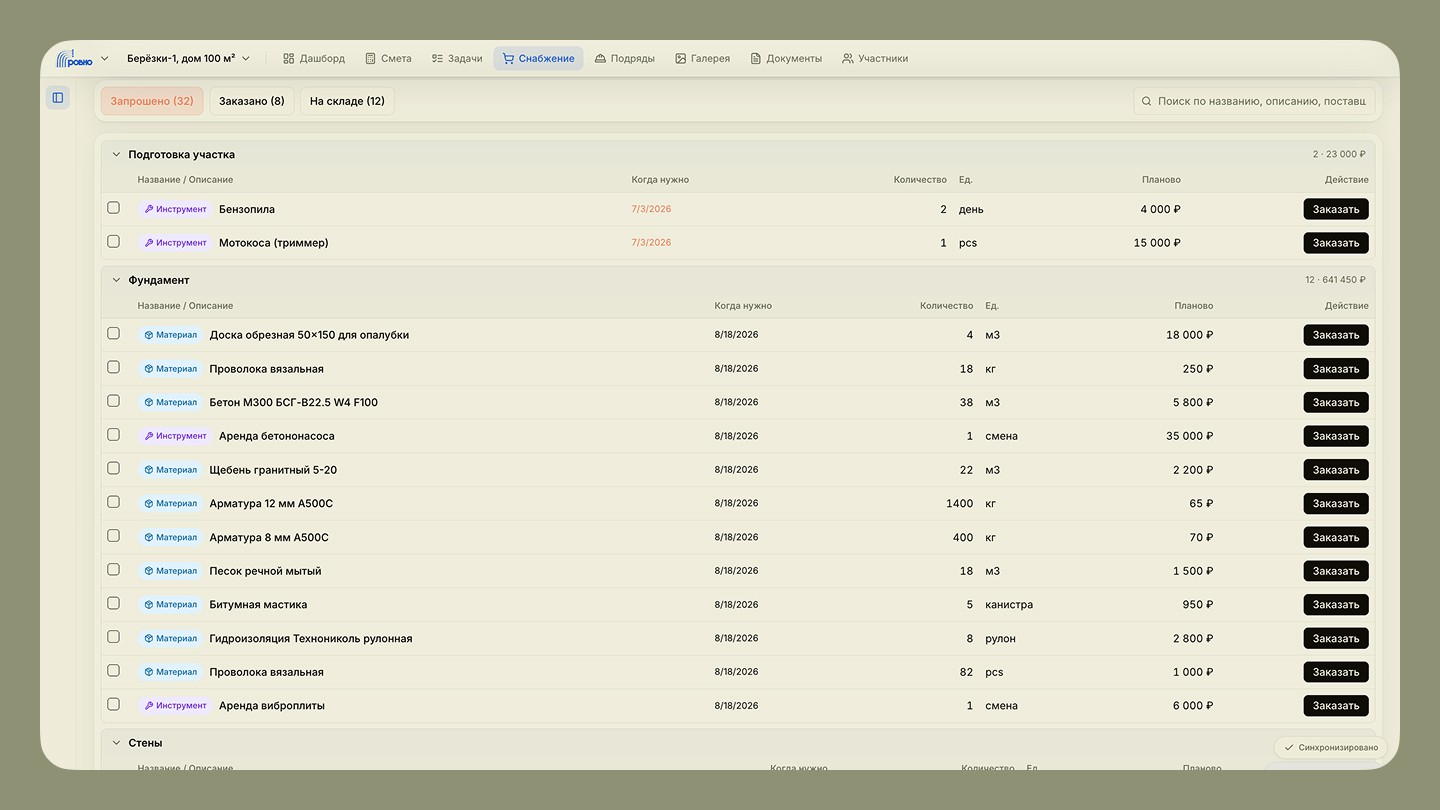Open the dropdown chevron beside the logo
Image resolution: width=1440 pixels, height=810 pixels.
point(104,59)
